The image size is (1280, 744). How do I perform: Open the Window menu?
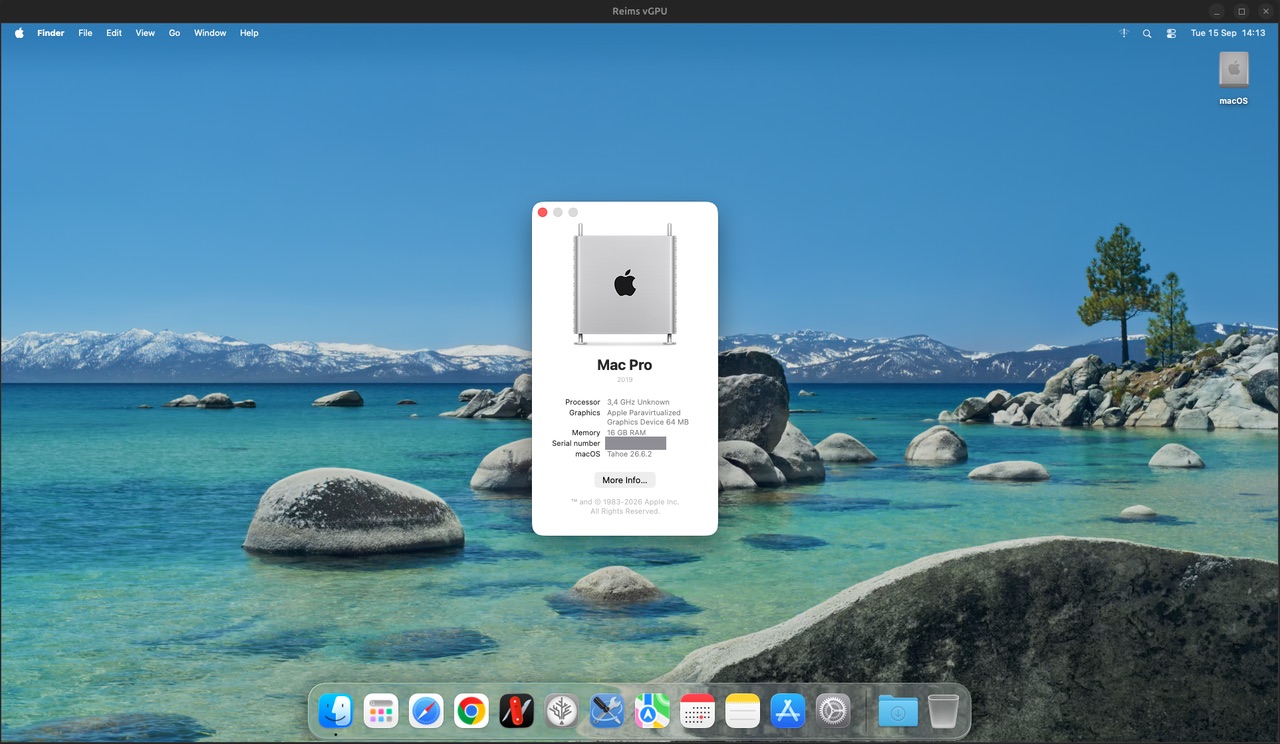(210, 33)
